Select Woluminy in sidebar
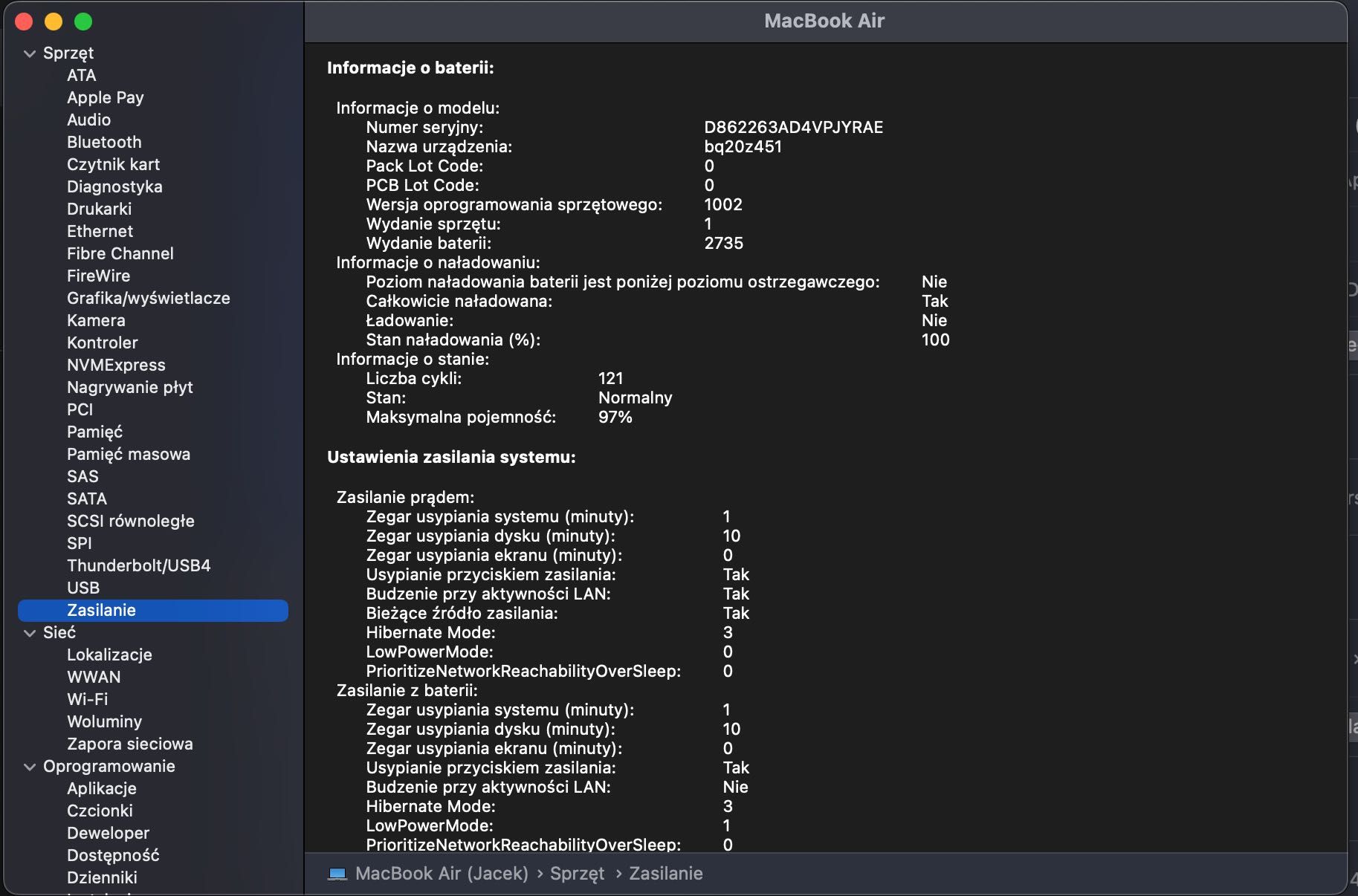Image resolution: width=1358 pixels, height=896 pixels. (x=104, y=721)
